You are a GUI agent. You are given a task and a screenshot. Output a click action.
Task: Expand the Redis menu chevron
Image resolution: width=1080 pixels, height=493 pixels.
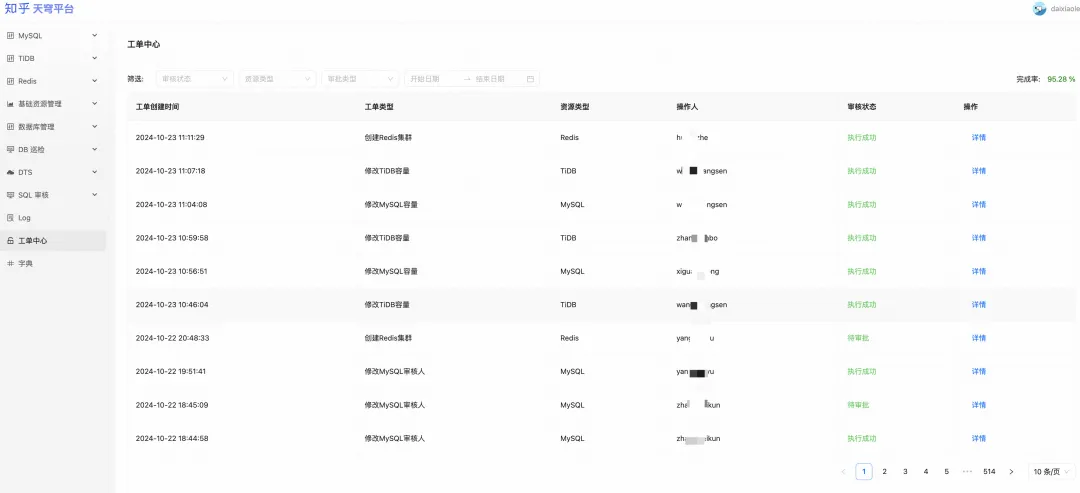(94, 81)
